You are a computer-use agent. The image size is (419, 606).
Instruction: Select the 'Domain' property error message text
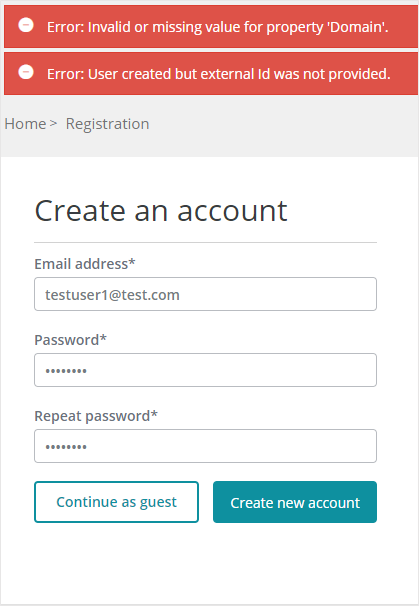click(218, 27)
